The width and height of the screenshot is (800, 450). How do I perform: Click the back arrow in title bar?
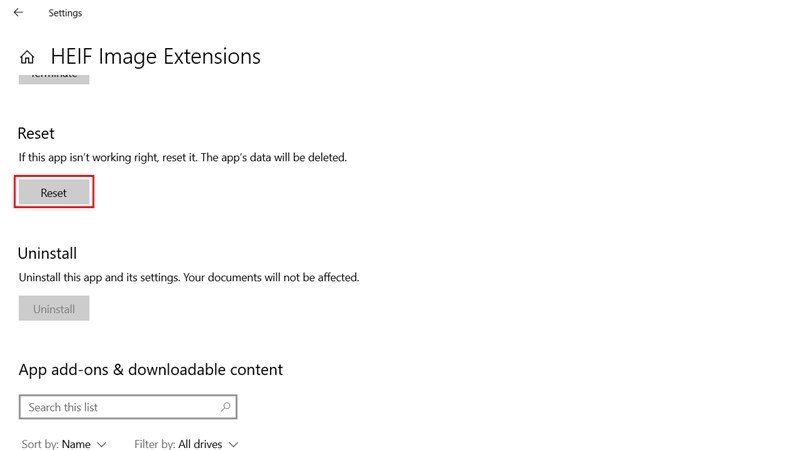pos(18,13)
